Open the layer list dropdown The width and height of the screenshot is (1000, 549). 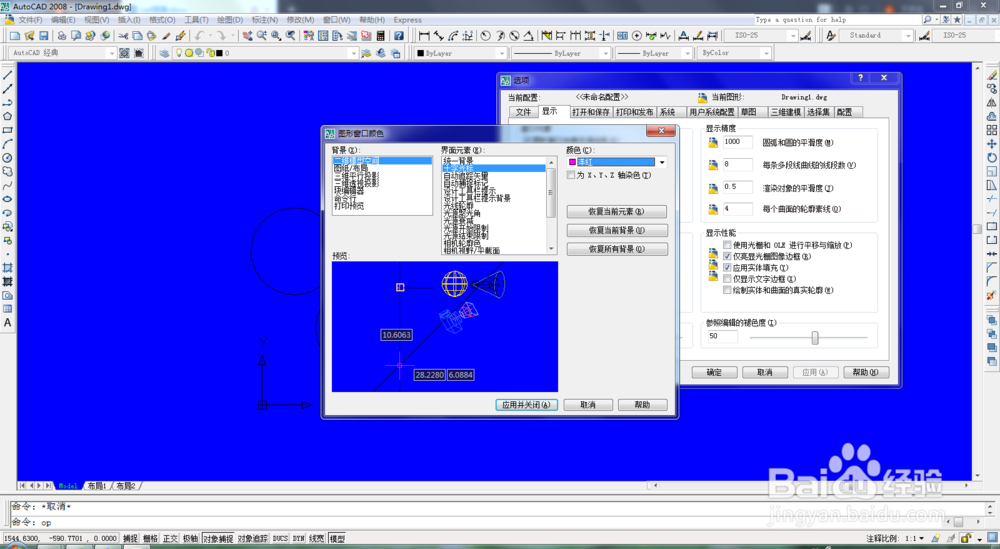pyautogui.click(x=353, y=53)
